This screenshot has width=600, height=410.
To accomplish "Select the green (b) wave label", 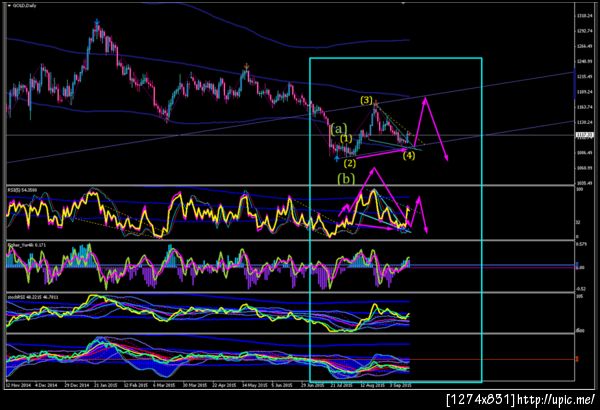I will [x=346, y=178].
